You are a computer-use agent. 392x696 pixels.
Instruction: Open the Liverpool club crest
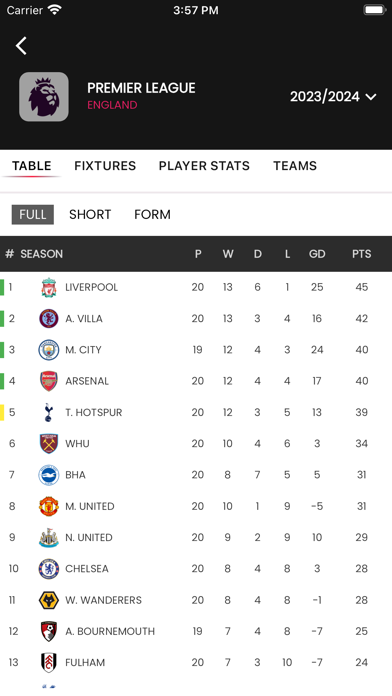tap(48, 288)
